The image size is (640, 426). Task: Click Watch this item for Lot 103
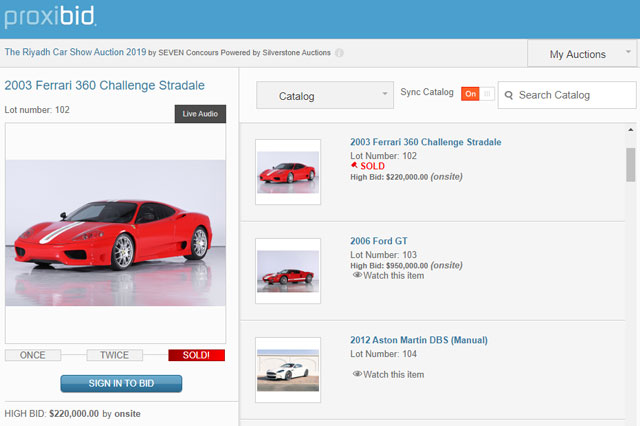(x=393, y=275)
